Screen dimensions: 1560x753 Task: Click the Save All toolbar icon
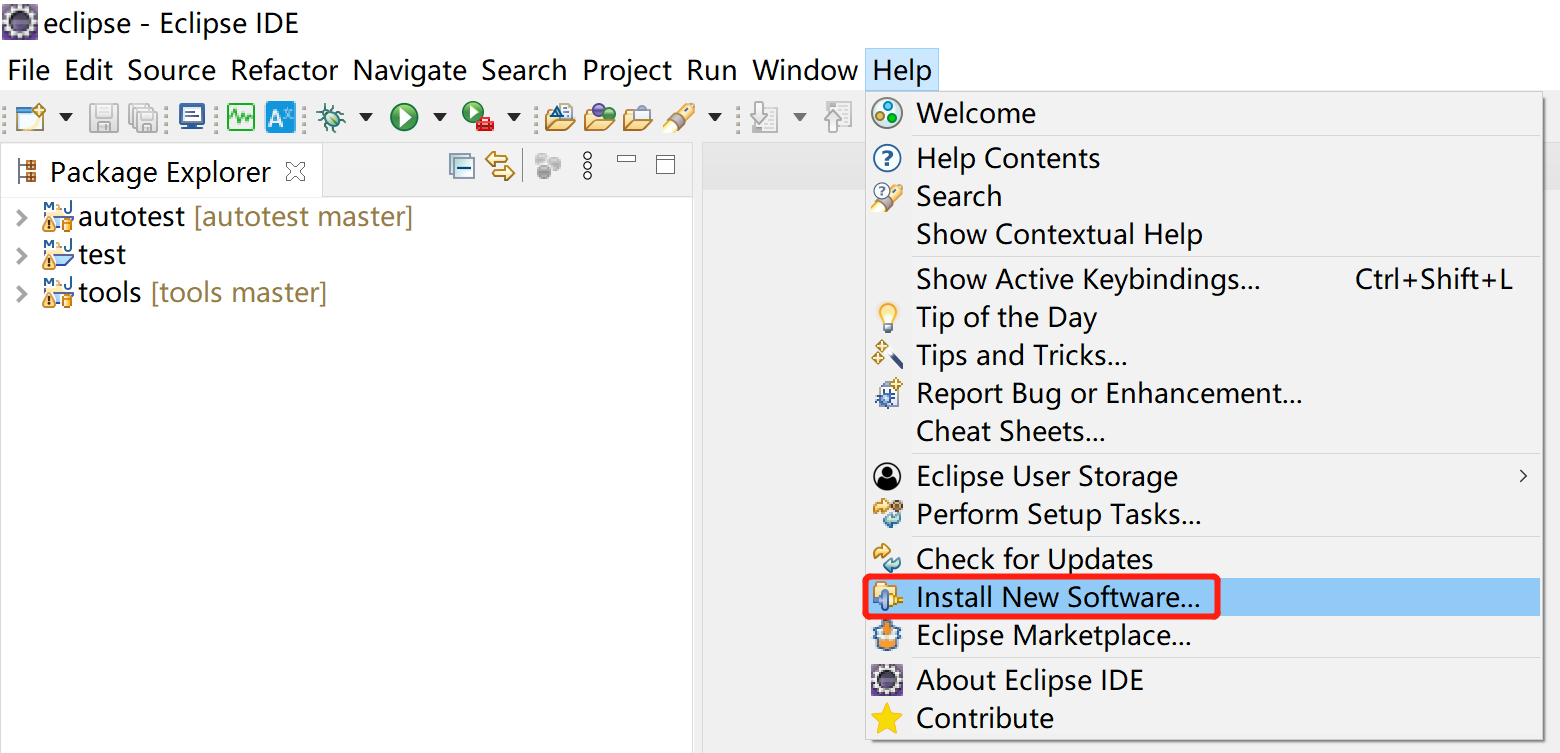pos(143,117)
